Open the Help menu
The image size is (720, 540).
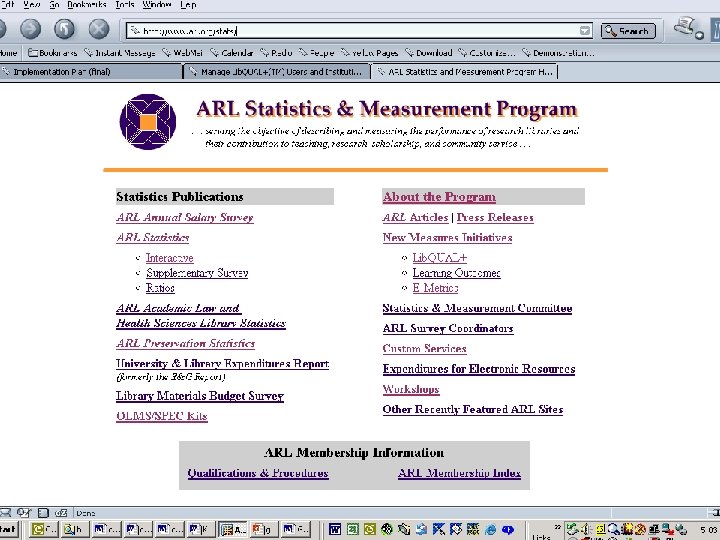tap(188, 5)
